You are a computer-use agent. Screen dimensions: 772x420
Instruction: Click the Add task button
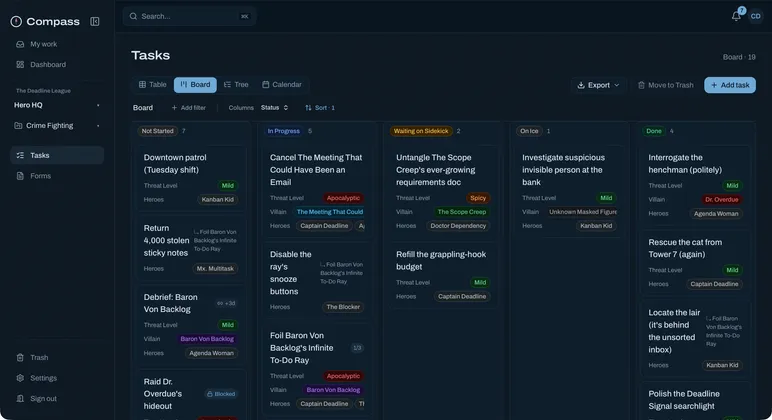pos(730,85)
